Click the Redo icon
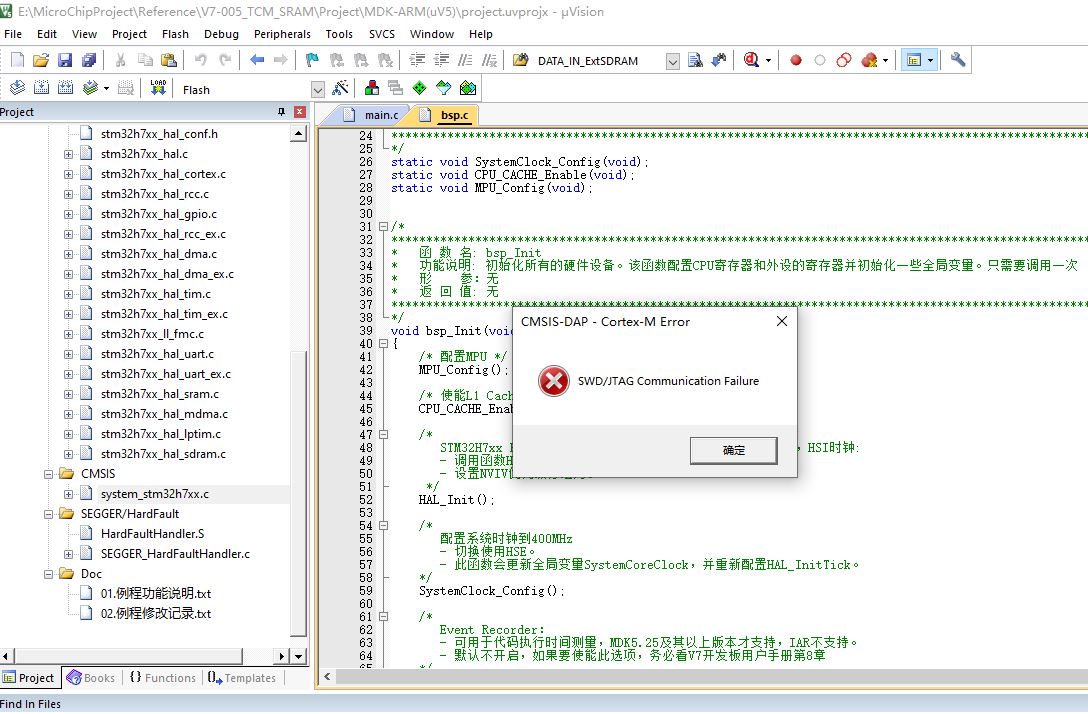This screenshot has height=714, width=1088. tap(225, 60)
